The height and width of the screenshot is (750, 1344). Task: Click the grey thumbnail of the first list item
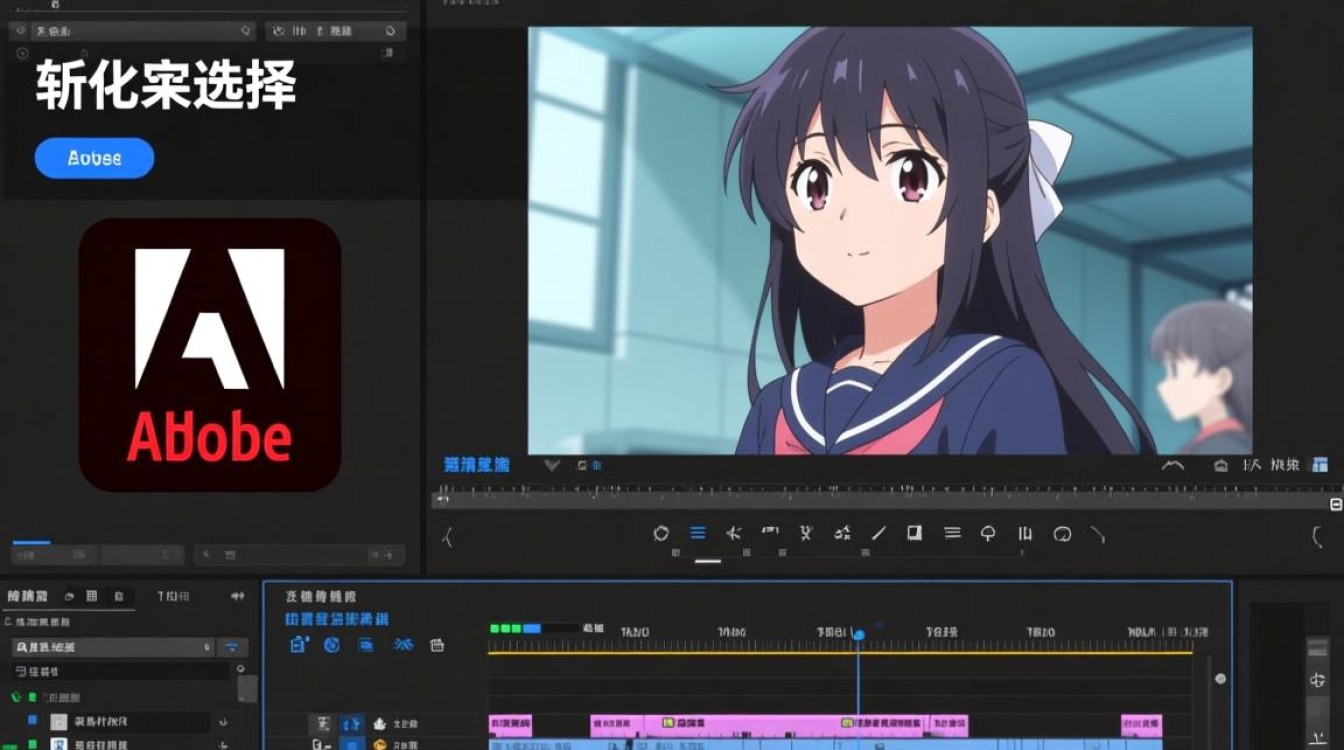pos(59,721)
